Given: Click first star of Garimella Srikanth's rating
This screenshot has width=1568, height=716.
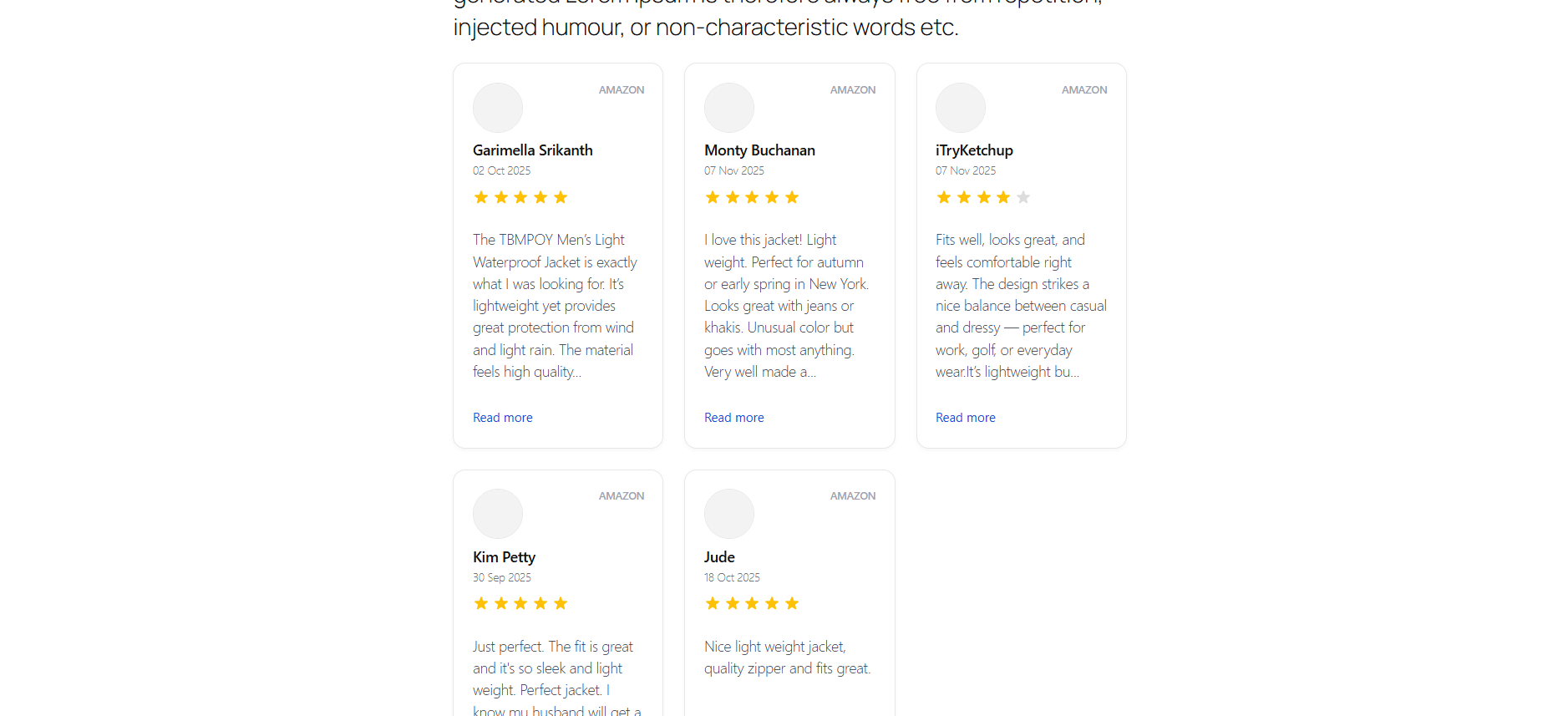Looking at the screenshot, I should [481, 197].
